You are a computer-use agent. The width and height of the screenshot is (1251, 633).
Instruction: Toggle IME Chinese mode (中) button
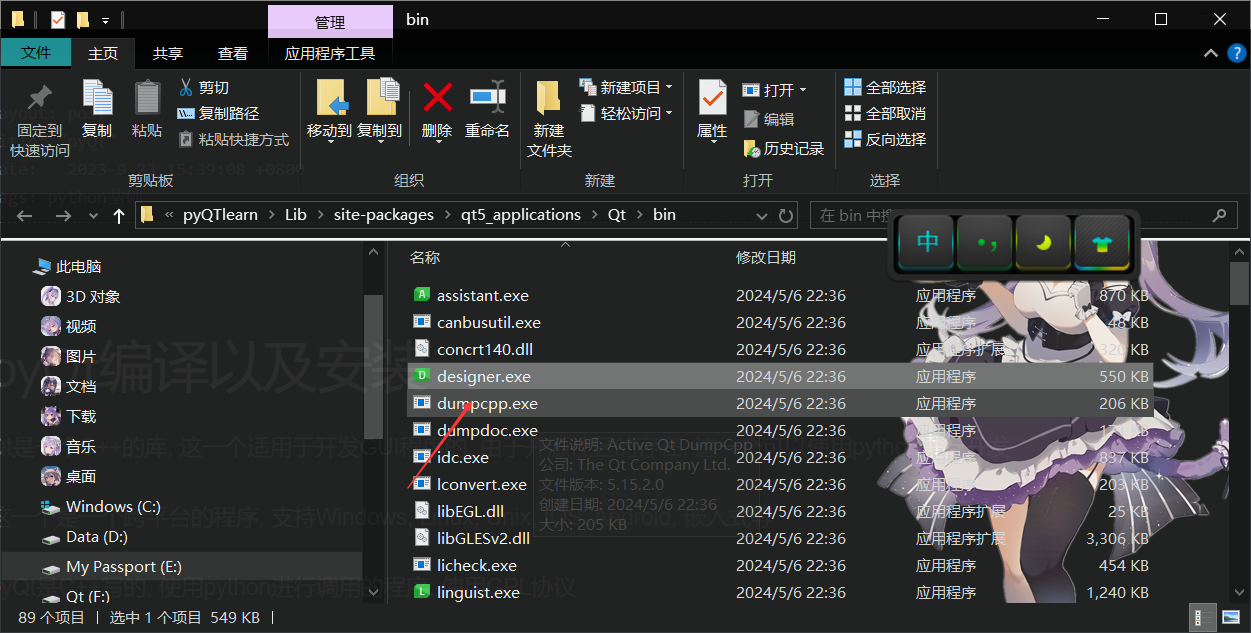928,242
